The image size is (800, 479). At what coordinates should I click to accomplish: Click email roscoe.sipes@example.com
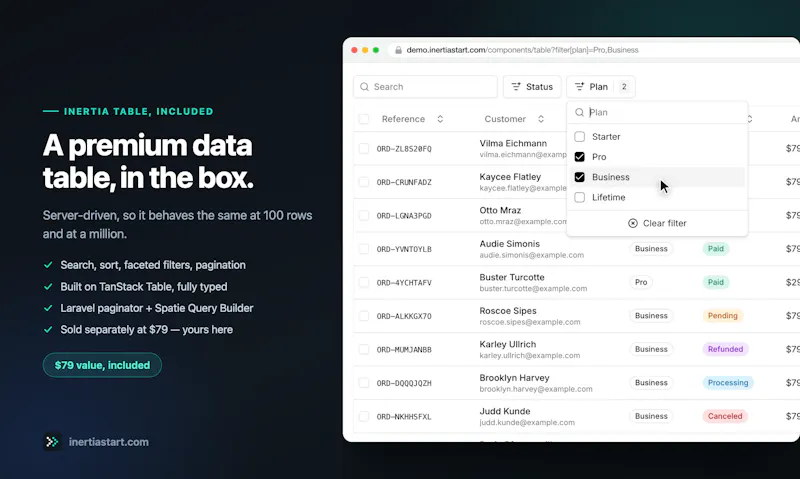530,322
